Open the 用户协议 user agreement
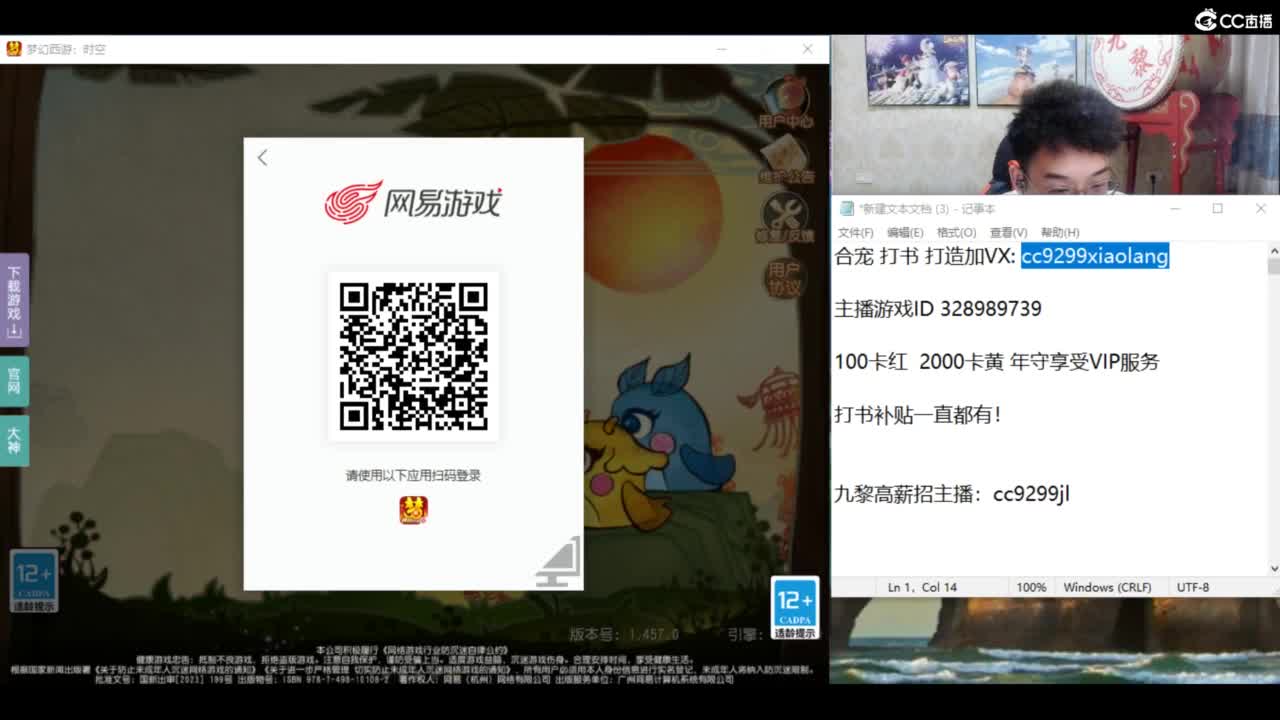Screen dimensions: 1280x720 pos(784,277)
